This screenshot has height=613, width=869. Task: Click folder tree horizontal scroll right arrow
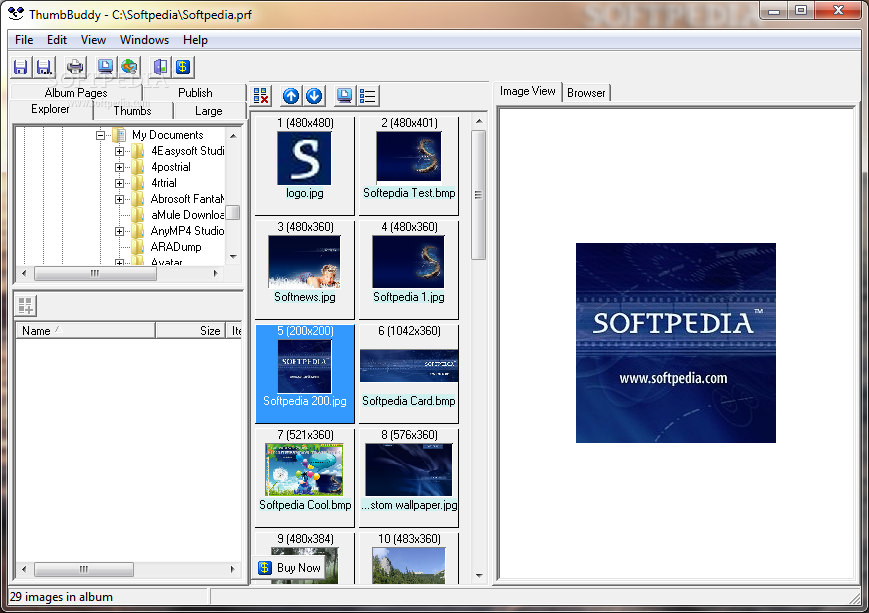[216, 273]
